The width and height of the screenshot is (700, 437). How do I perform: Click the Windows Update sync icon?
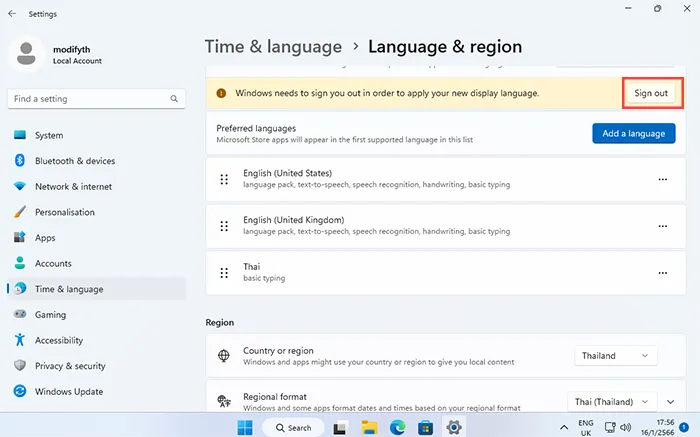(x=20, y=391)
